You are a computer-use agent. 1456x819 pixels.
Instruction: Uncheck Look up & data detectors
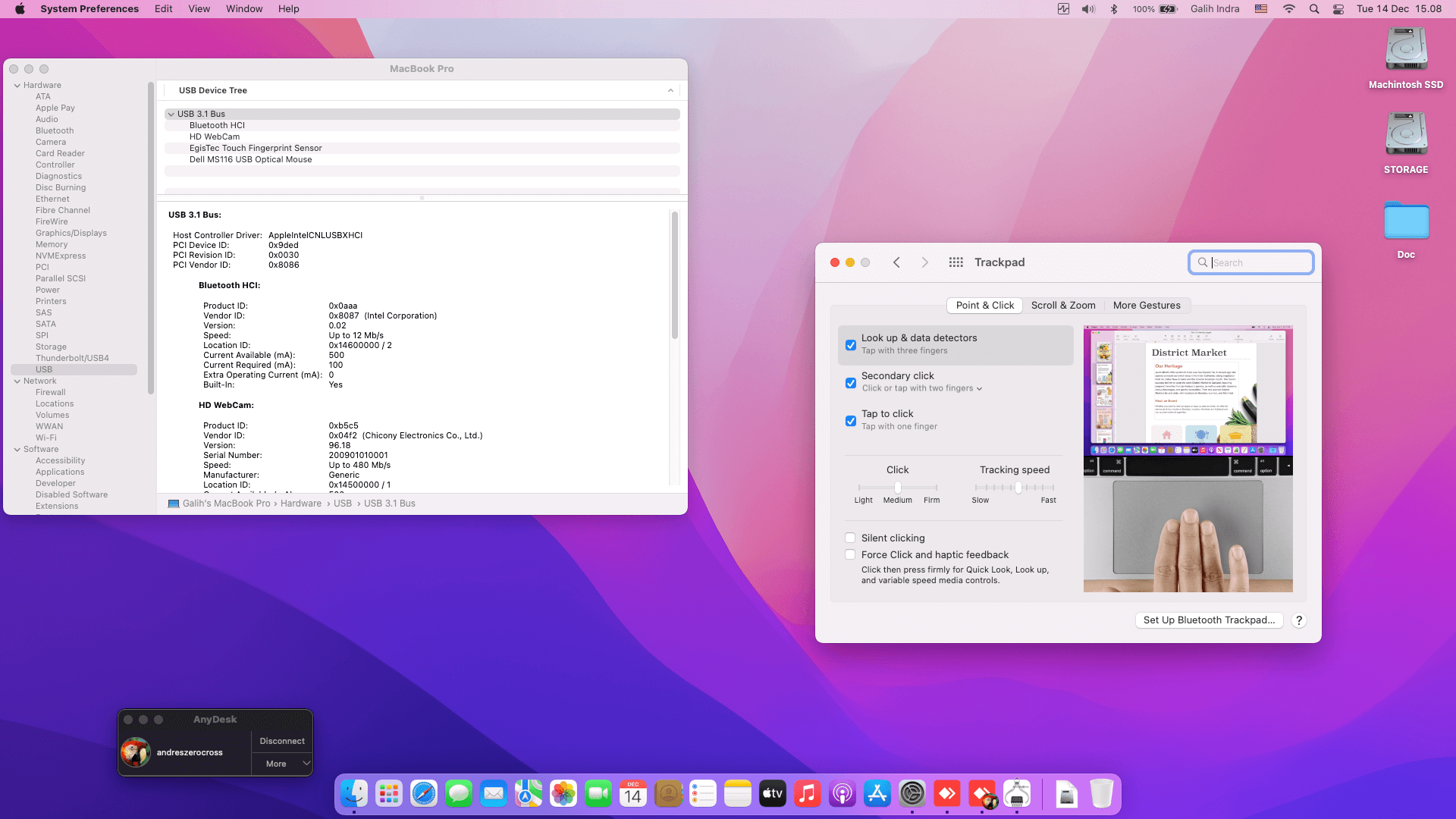coord(851,345)
